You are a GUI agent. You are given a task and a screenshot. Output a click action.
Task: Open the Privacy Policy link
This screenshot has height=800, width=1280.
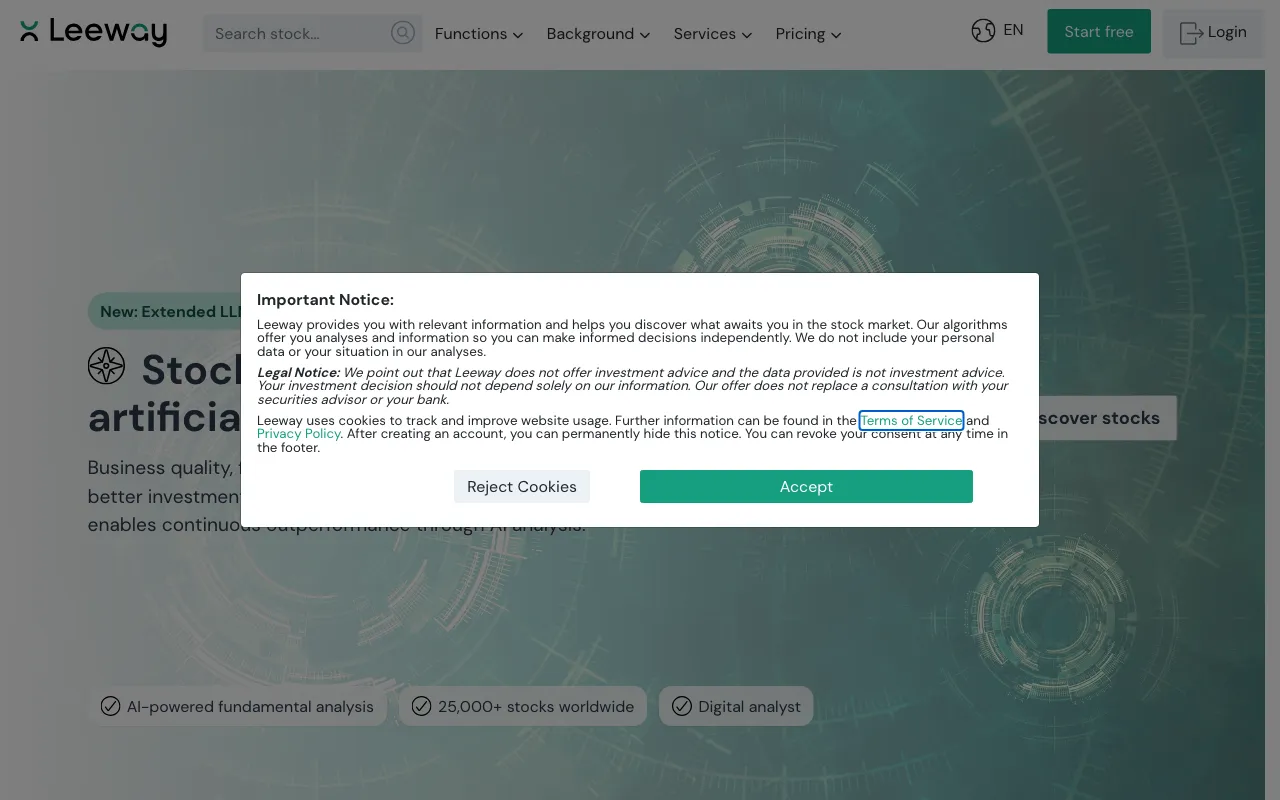tap(299, 434)
